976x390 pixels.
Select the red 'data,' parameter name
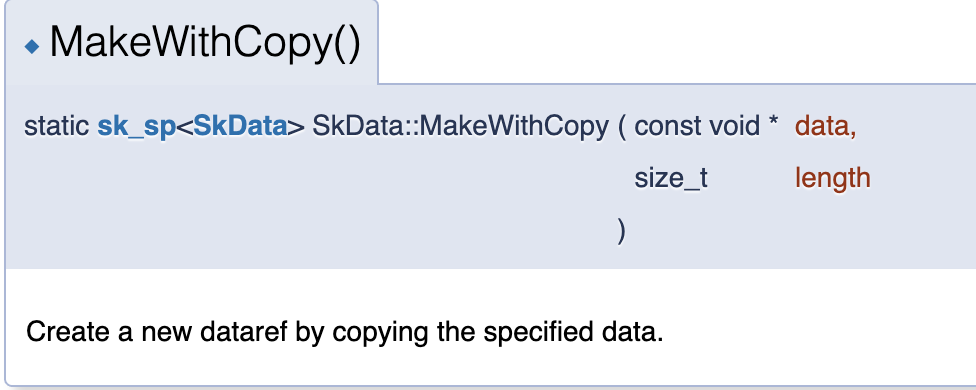pos(826,127)
